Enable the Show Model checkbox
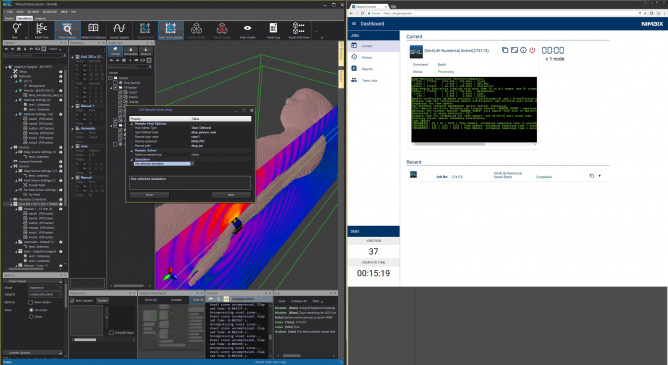This screenshot has height=365, width=668. 31,302
